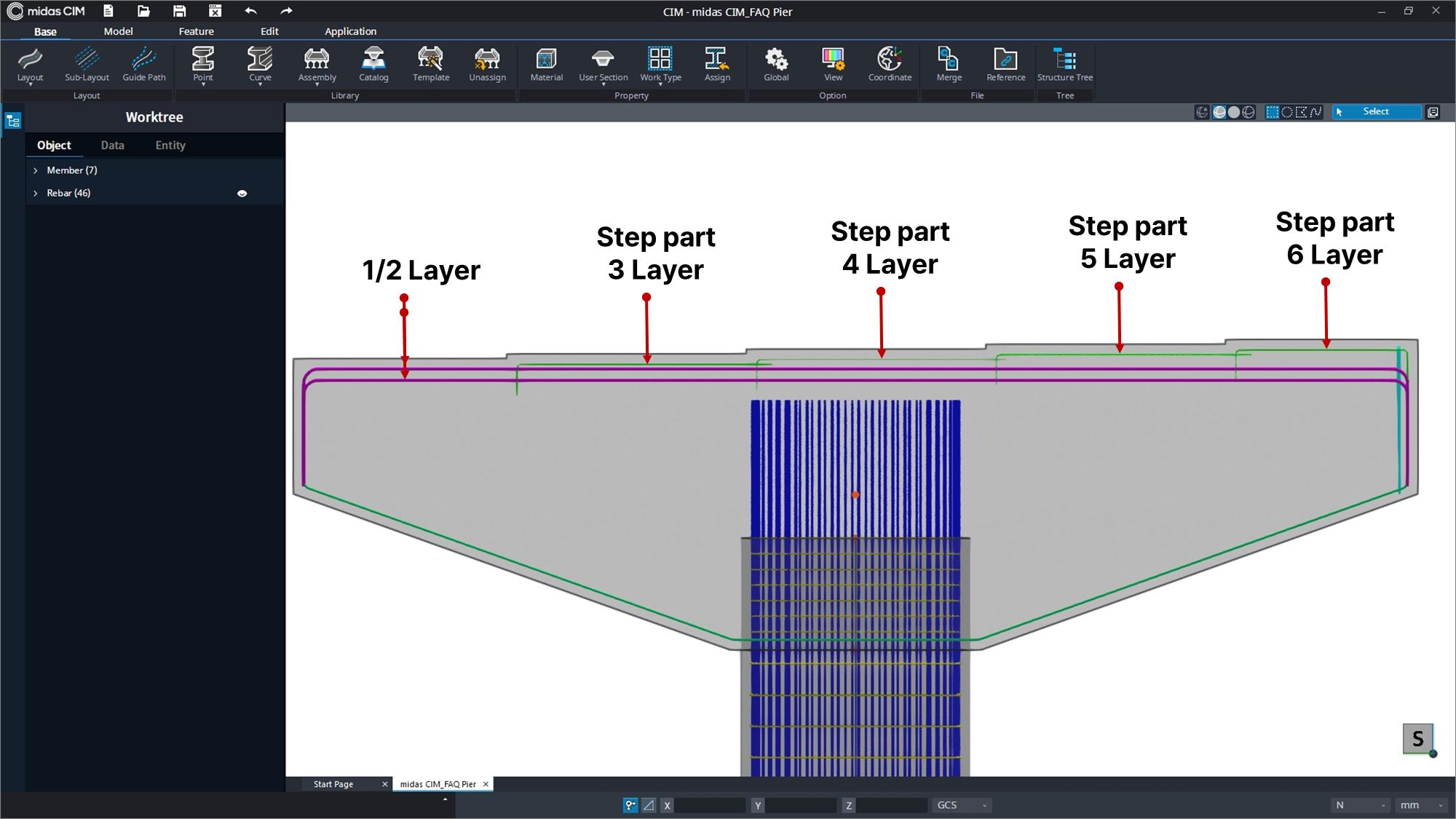1456x819 pixels.
Task: Open Global options
Action: [776, 64]
